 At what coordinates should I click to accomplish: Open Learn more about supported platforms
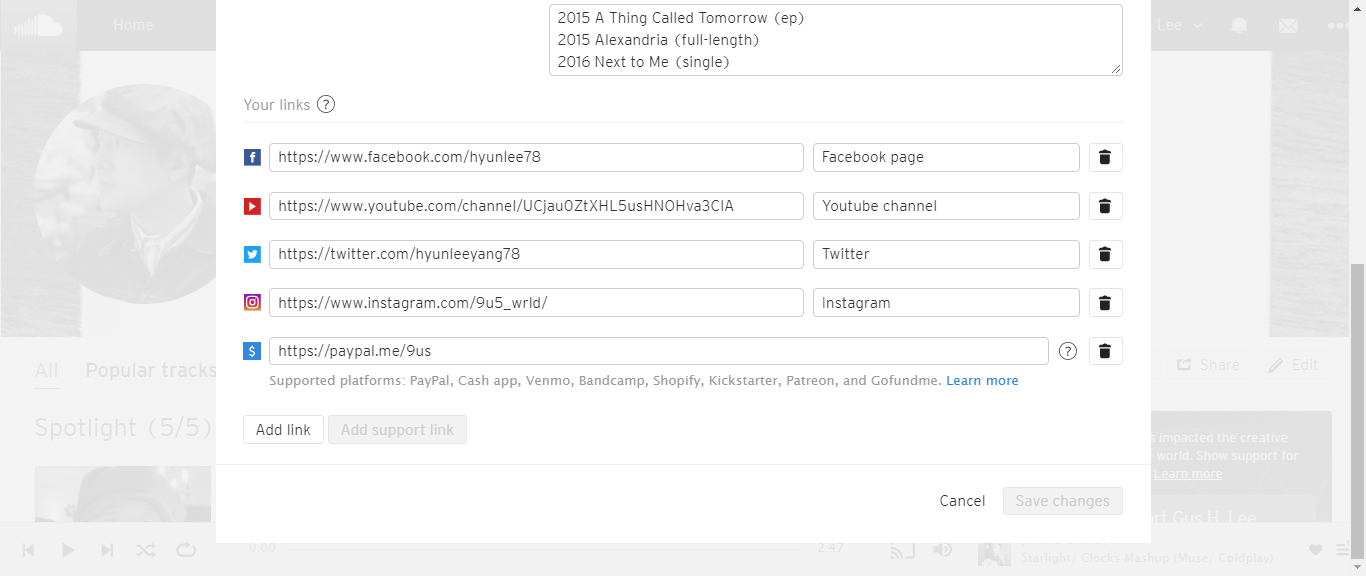coord(982,381)
